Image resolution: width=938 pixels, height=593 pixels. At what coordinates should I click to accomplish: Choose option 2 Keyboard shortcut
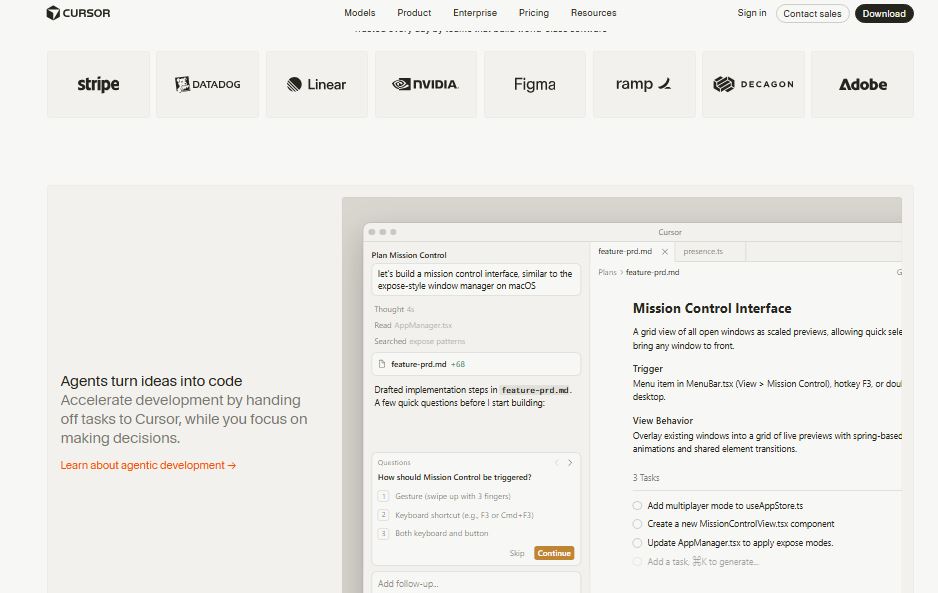[x=456, y=515]
